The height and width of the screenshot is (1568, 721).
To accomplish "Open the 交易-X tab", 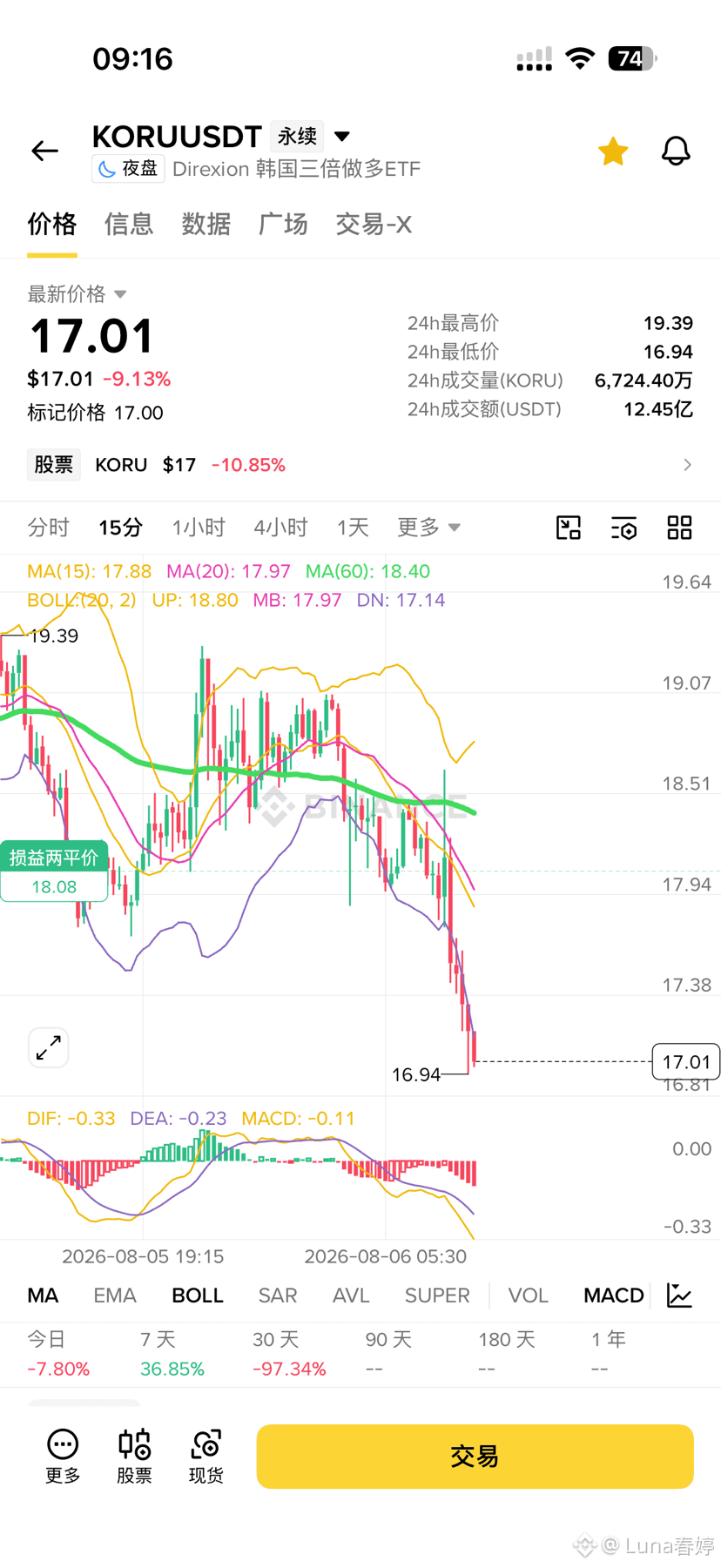I will tap(374, 225).
